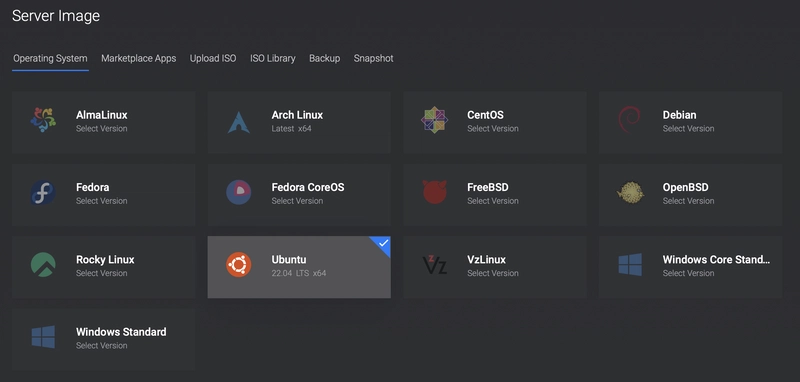Open the Snapshot tab
The height and width of the screenshot is (382, 800).
373,58
